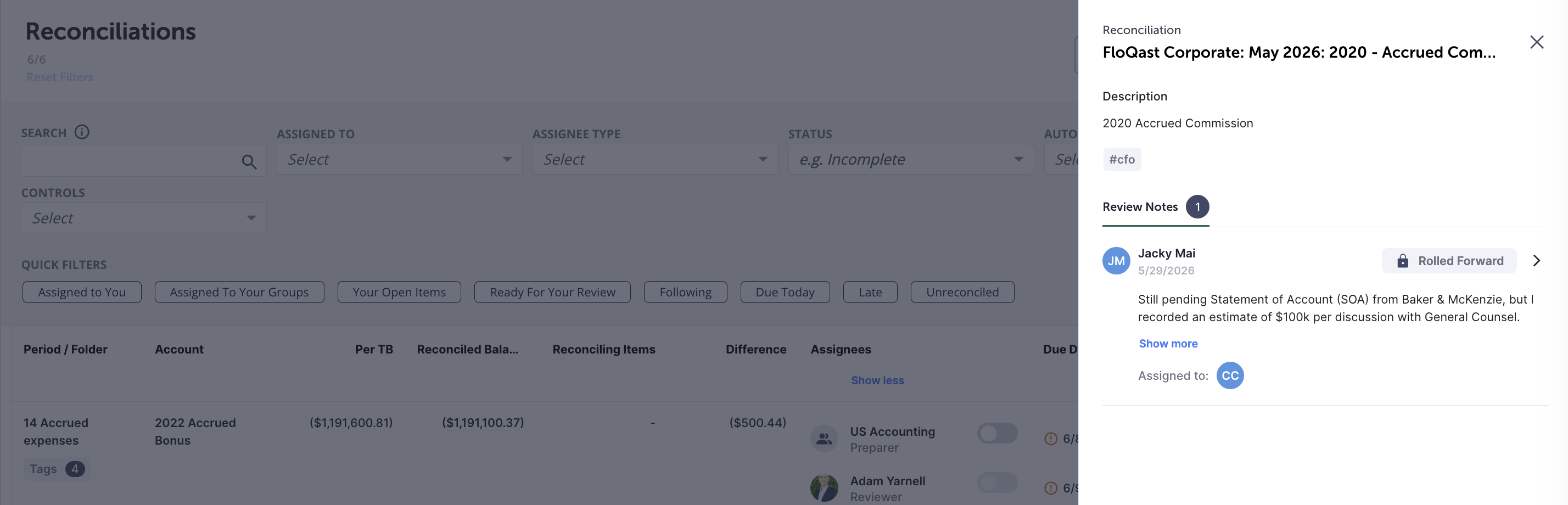Expand Jacky Mai's review note chevron

pyautogui.click(x=1536, y=261)
